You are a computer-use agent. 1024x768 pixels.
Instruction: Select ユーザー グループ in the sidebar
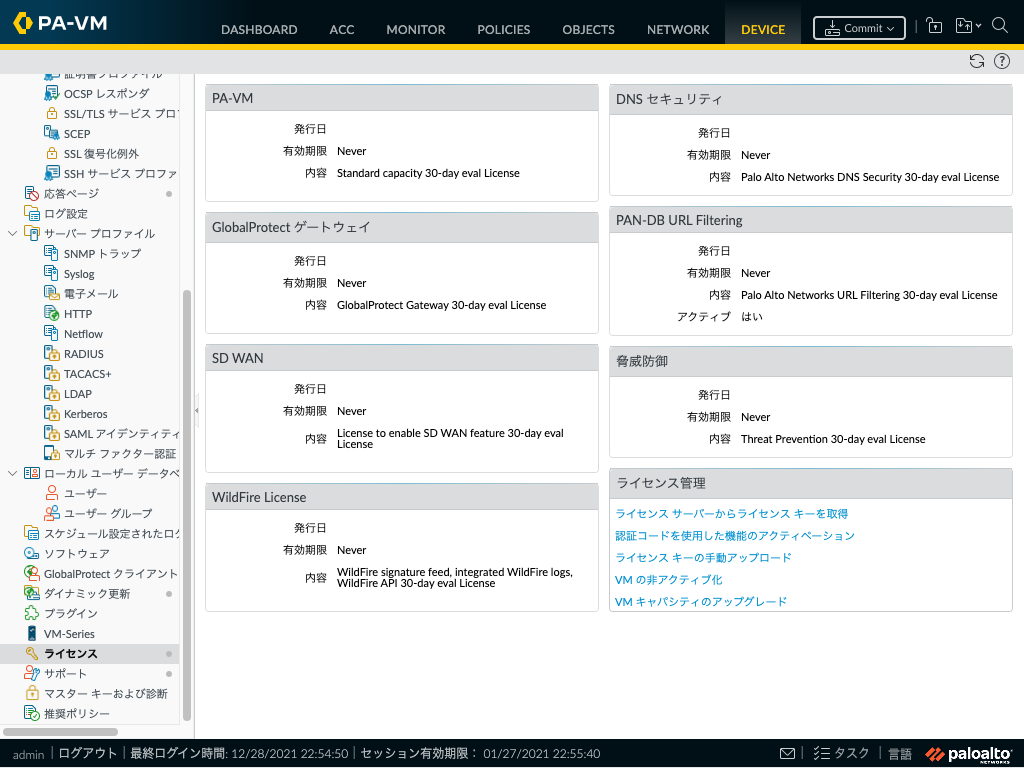coord(108,513)
